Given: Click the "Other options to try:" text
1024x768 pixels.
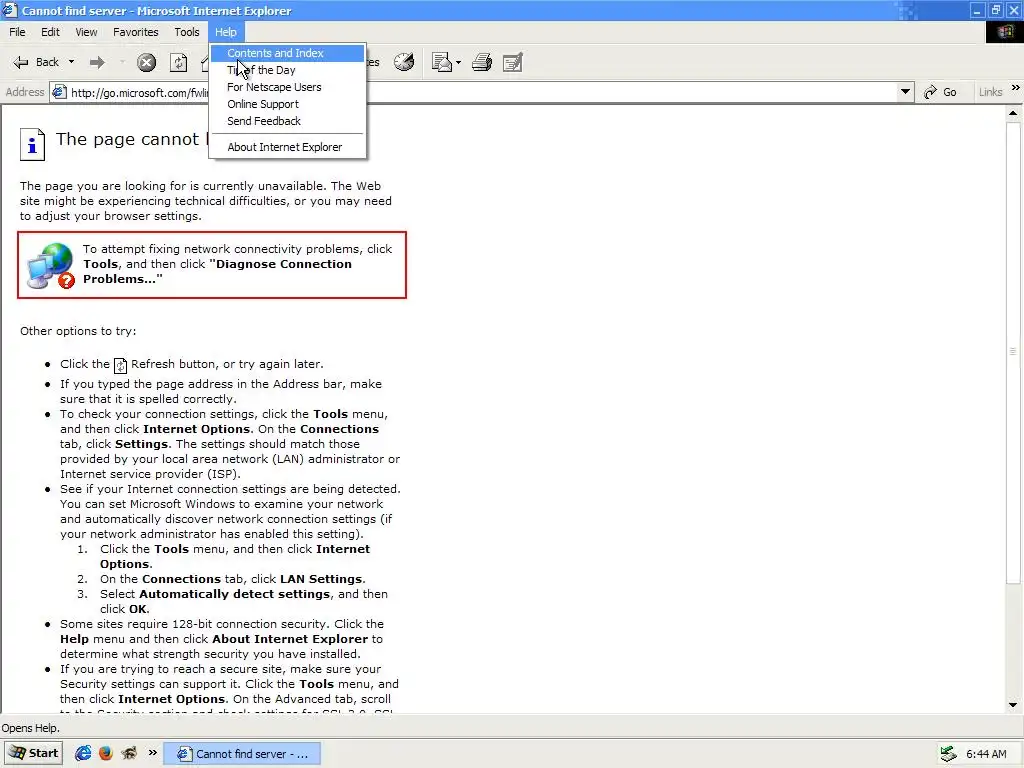Looking at the screenshot, I should pyautogui.click(x=78, y=331).
